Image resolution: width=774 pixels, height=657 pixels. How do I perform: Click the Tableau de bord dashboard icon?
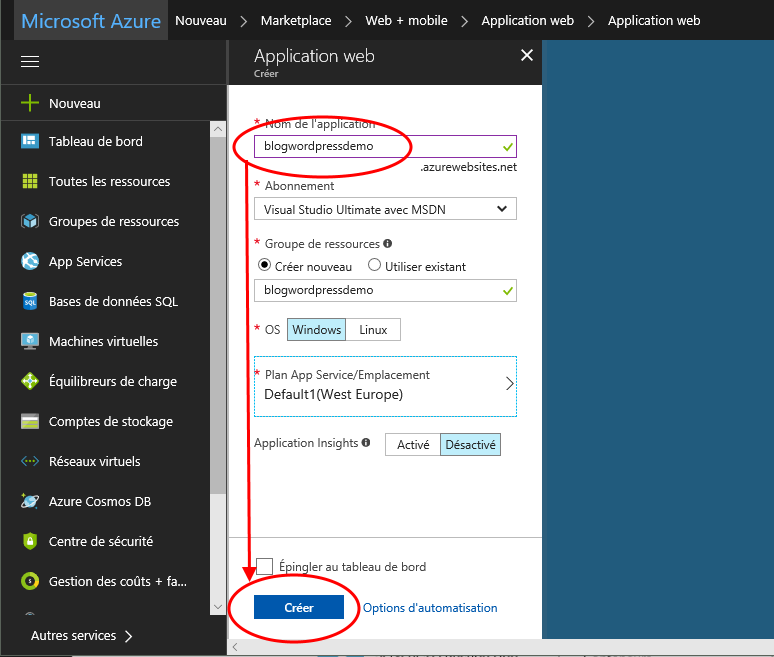coord(30,141)
